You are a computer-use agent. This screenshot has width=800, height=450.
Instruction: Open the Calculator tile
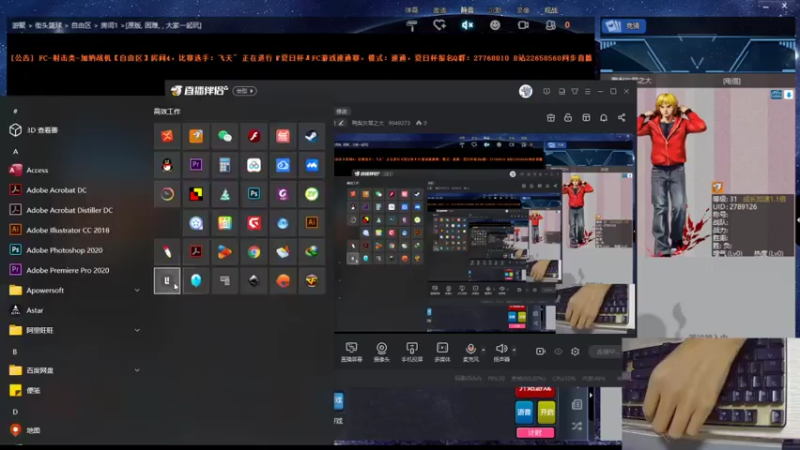pyautogui.click(x=225, y=165)
